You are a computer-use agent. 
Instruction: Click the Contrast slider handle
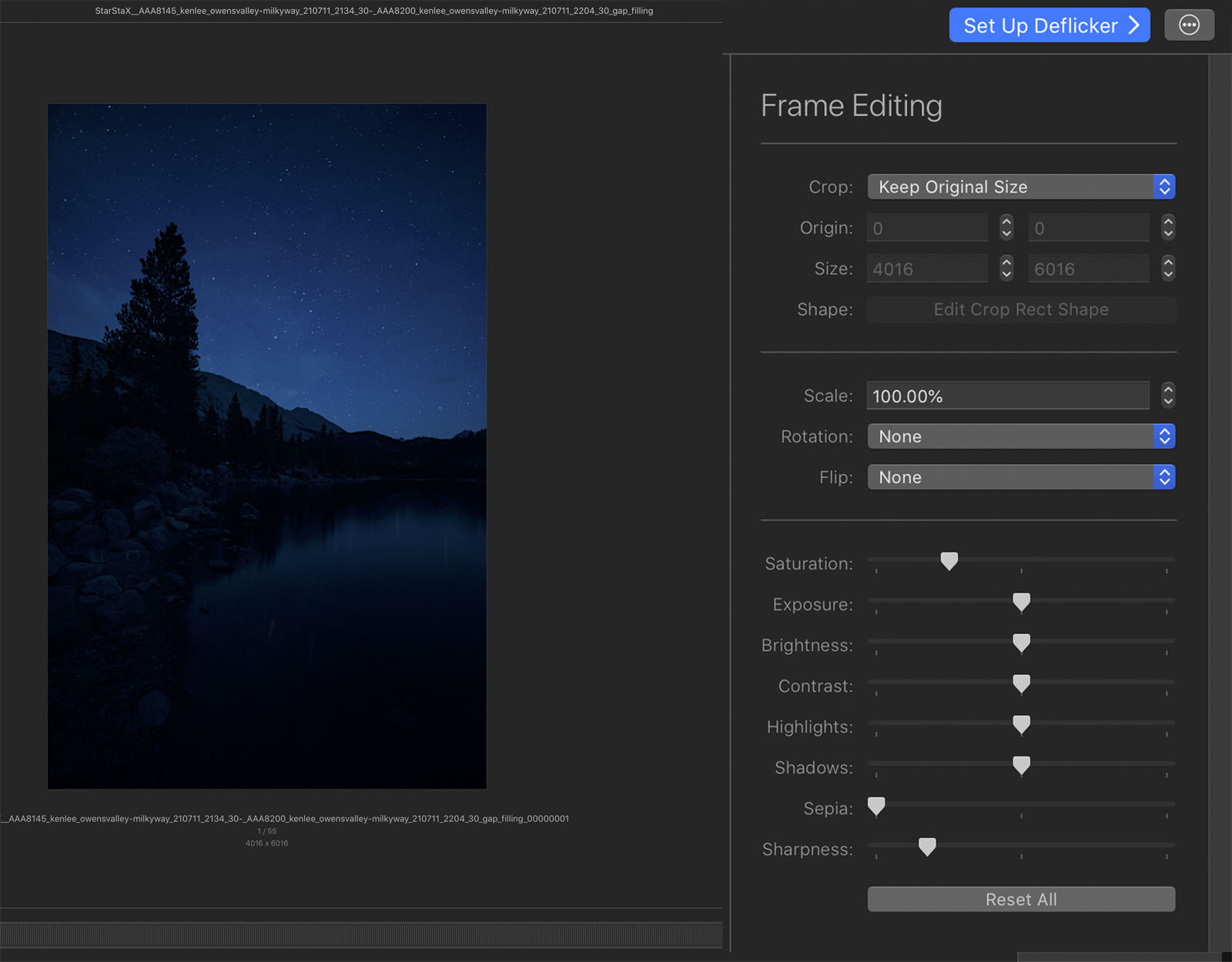tap(1021, 683)
